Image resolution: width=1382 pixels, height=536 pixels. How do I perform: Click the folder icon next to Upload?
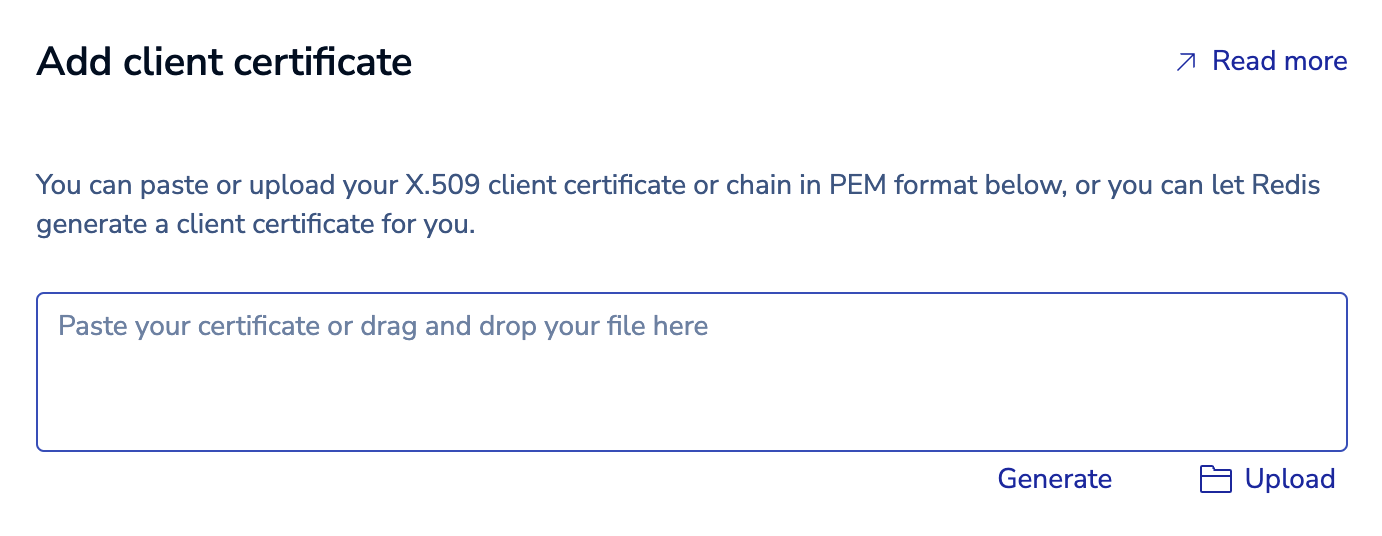[x=1214, y=480]
